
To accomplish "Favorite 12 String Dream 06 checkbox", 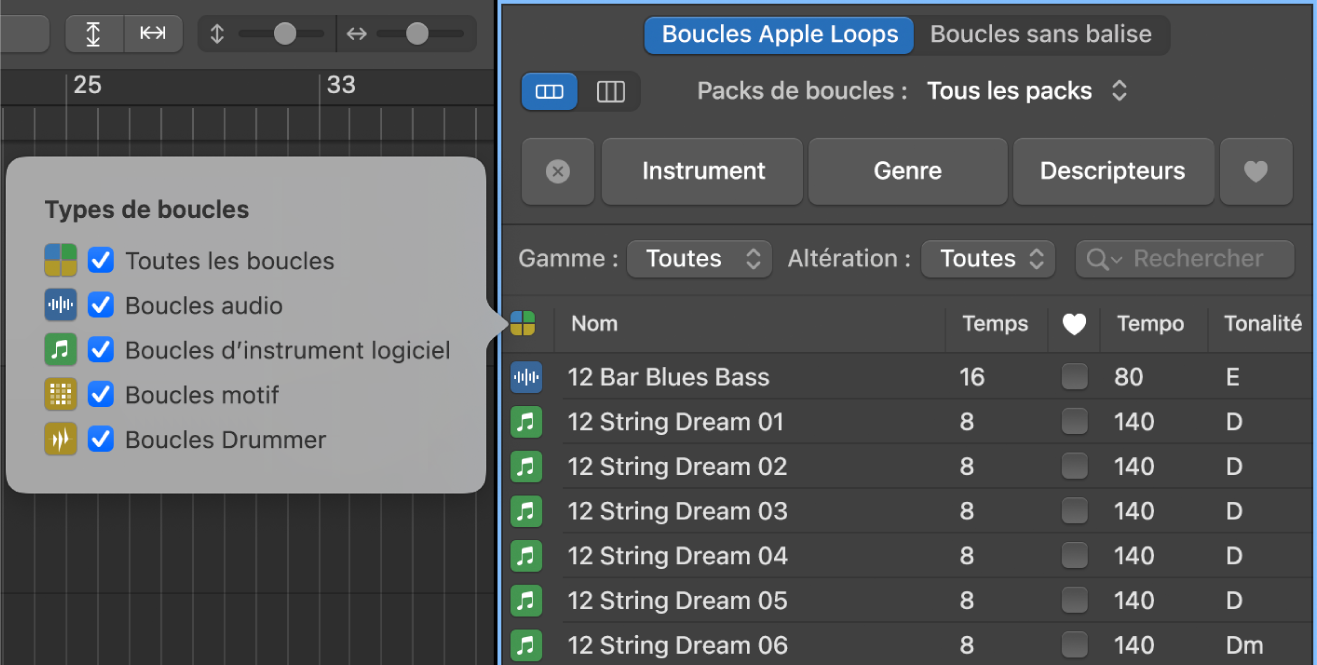I will [x=1074, y=645].
